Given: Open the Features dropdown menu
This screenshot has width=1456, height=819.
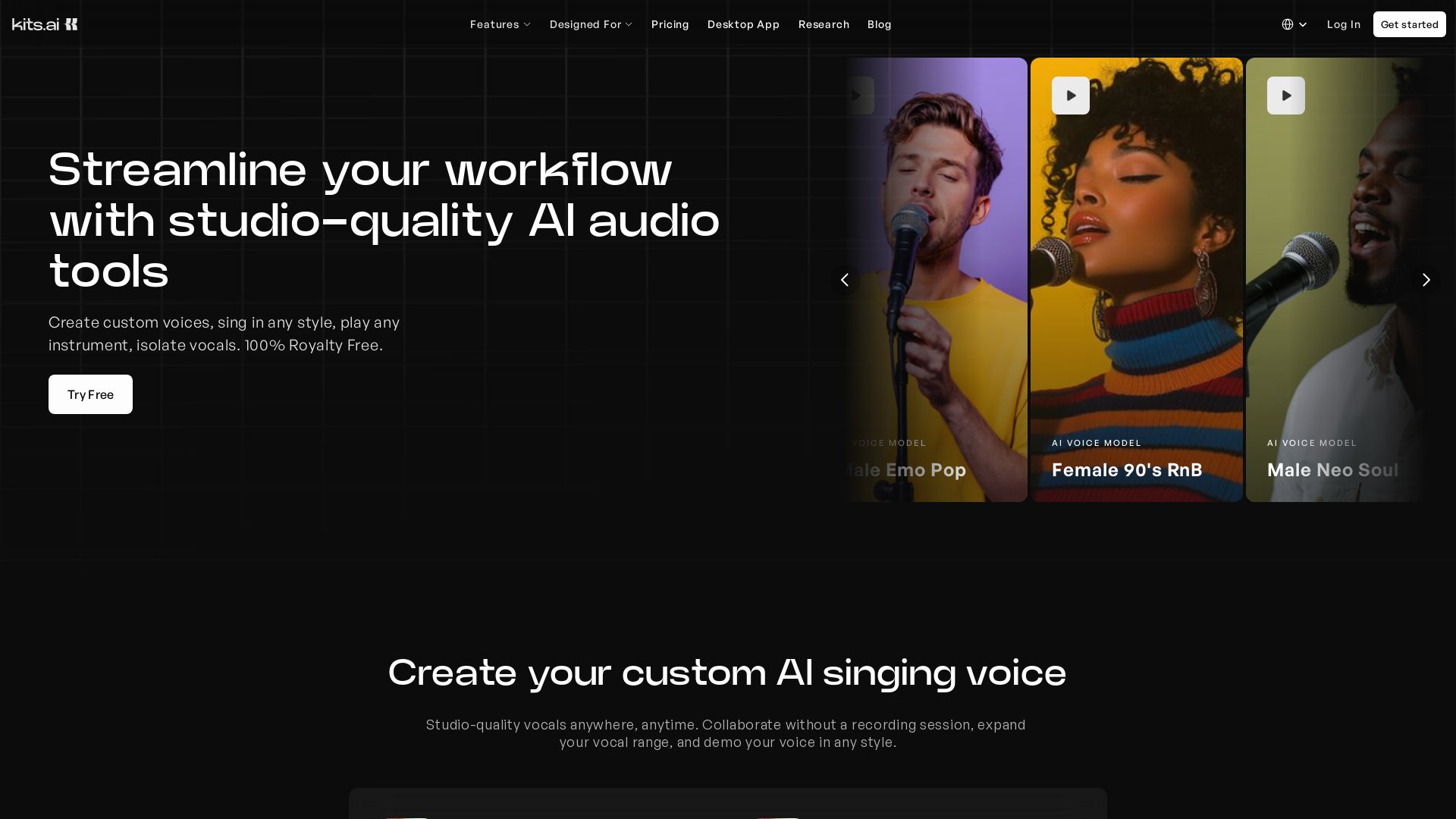Looking at the screenshot, I should [500, 24].
